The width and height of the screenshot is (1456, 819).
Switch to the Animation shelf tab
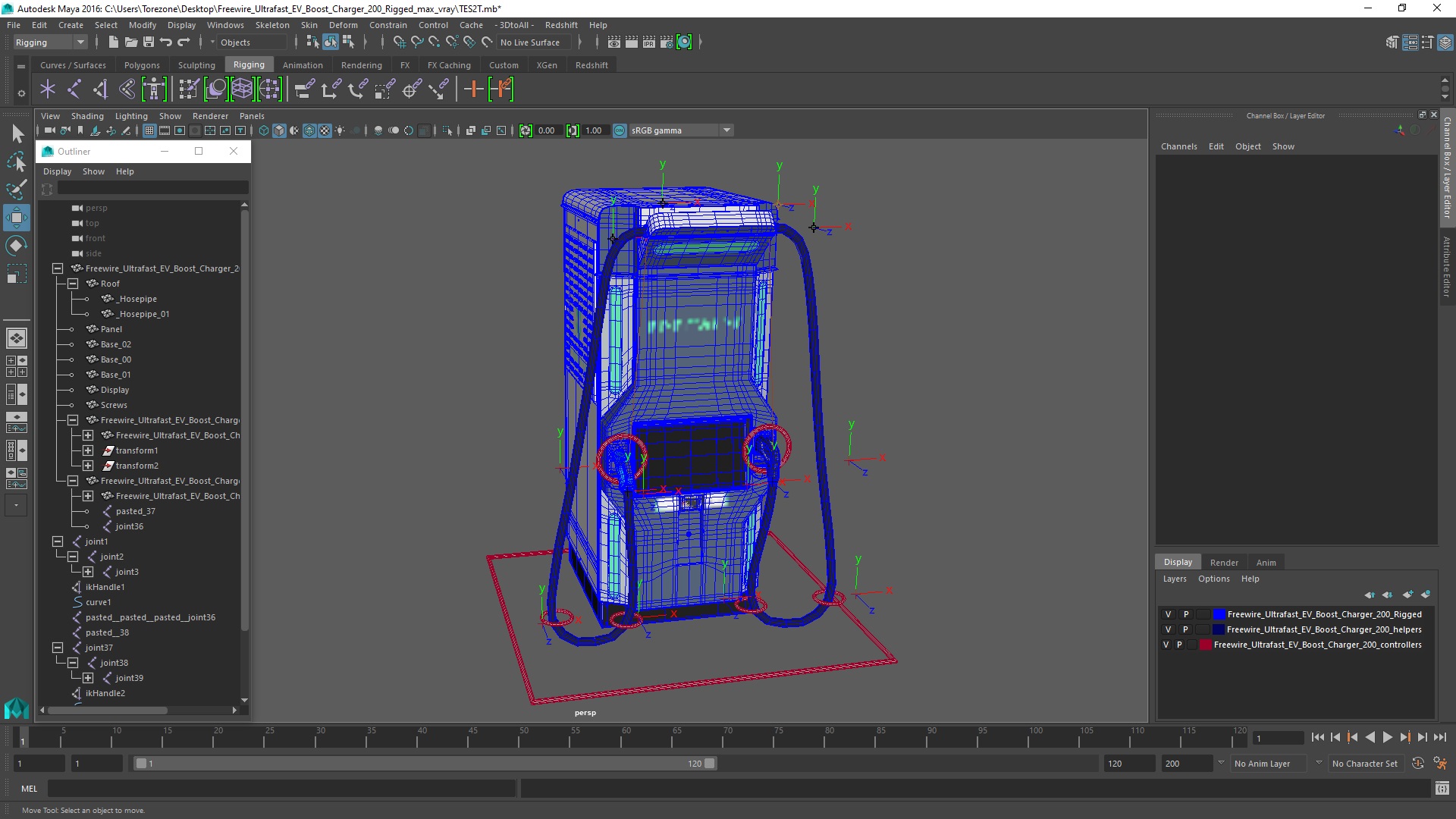click(303, 65)
